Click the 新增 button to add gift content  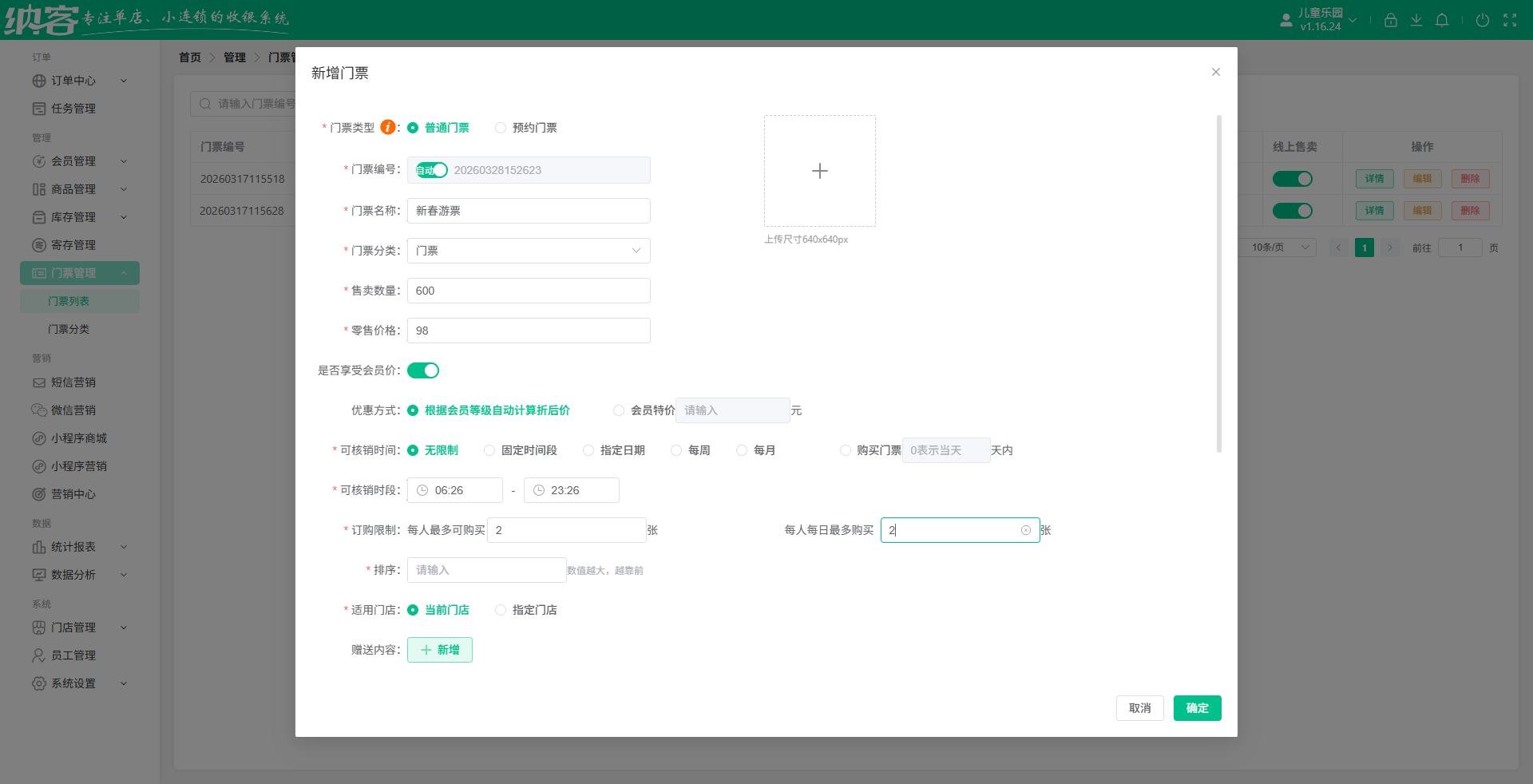click(439, 649)
